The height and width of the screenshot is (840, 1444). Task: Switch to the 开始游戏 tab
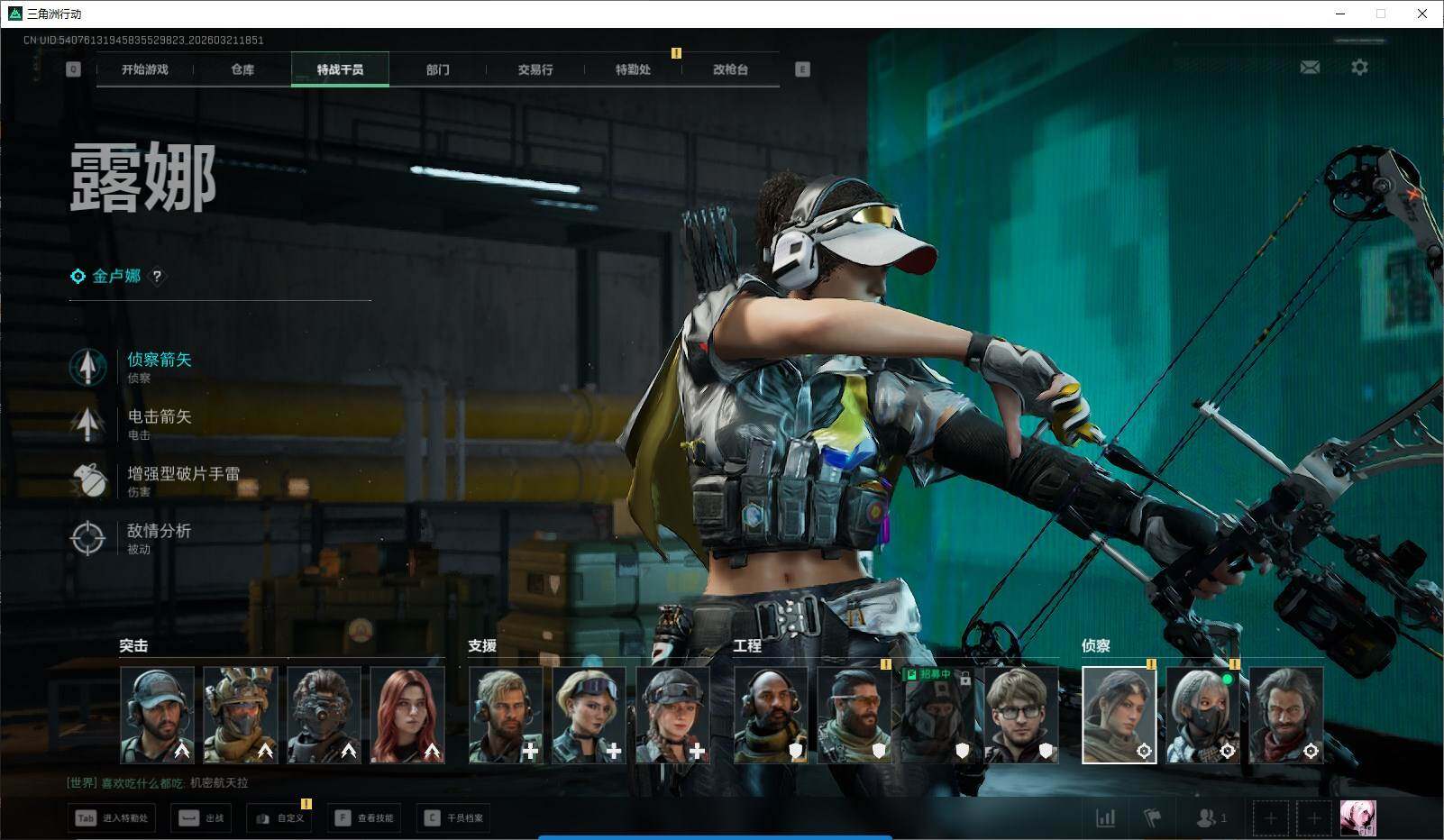145,69
